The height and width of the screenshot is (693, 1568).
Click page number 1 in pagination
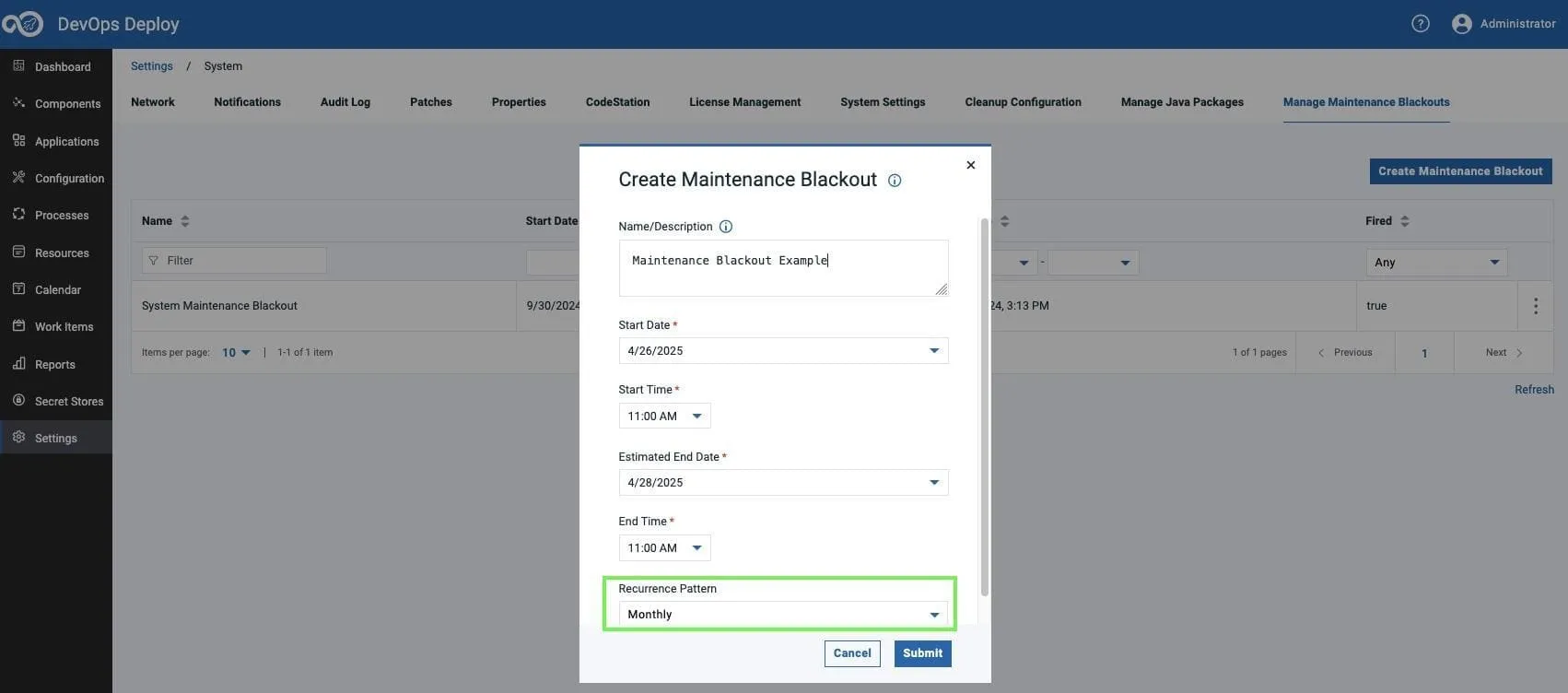coord(1424,353)
